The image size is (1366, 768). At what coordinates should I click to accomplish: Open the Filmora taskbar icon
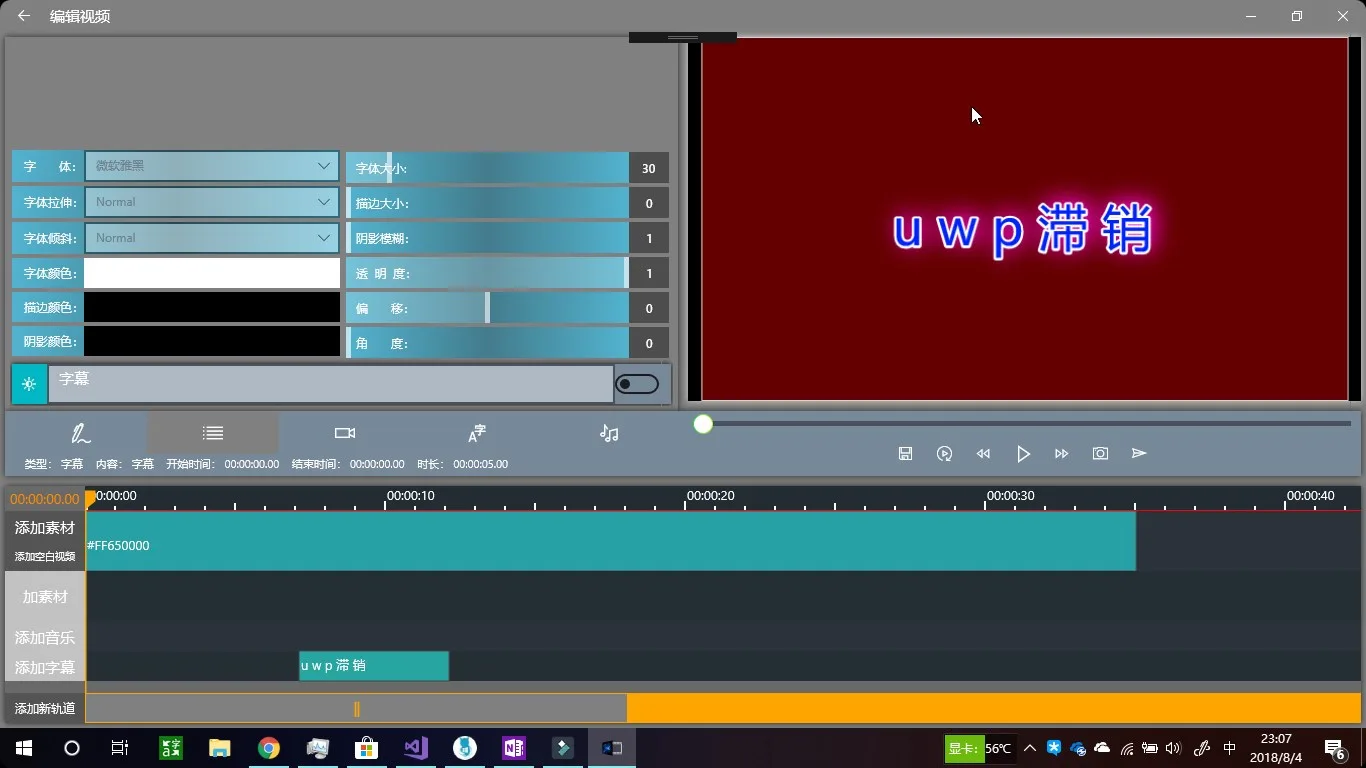click(563, 748)
